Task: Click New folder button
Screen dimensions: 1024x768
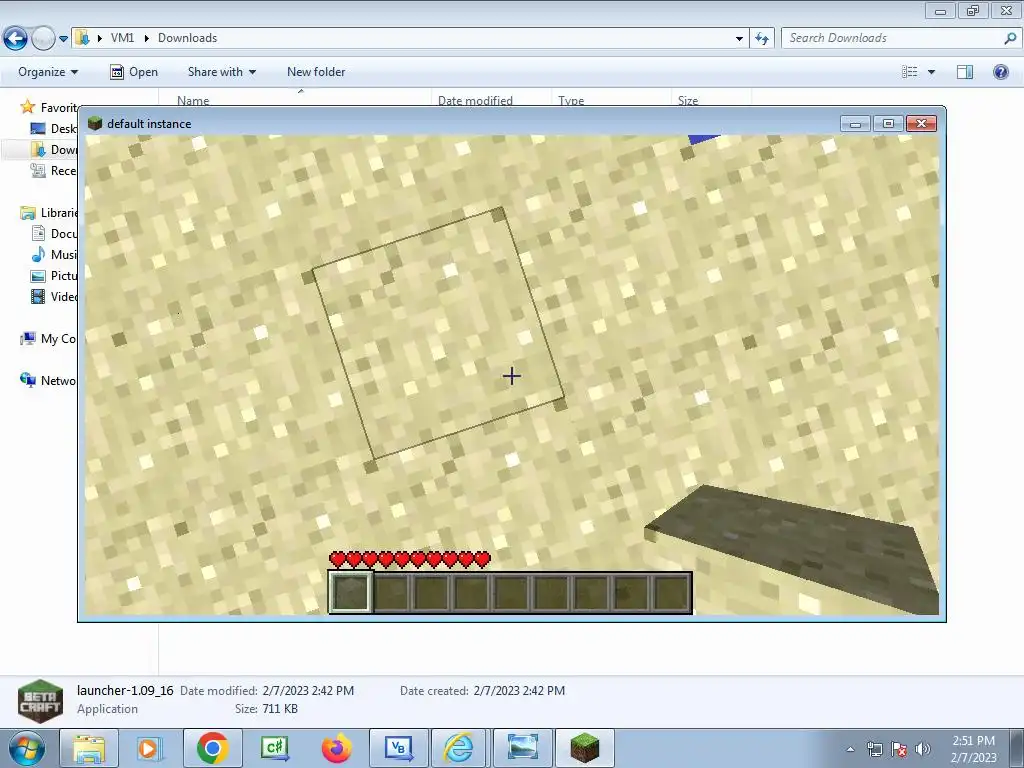Action: point(316,72)
